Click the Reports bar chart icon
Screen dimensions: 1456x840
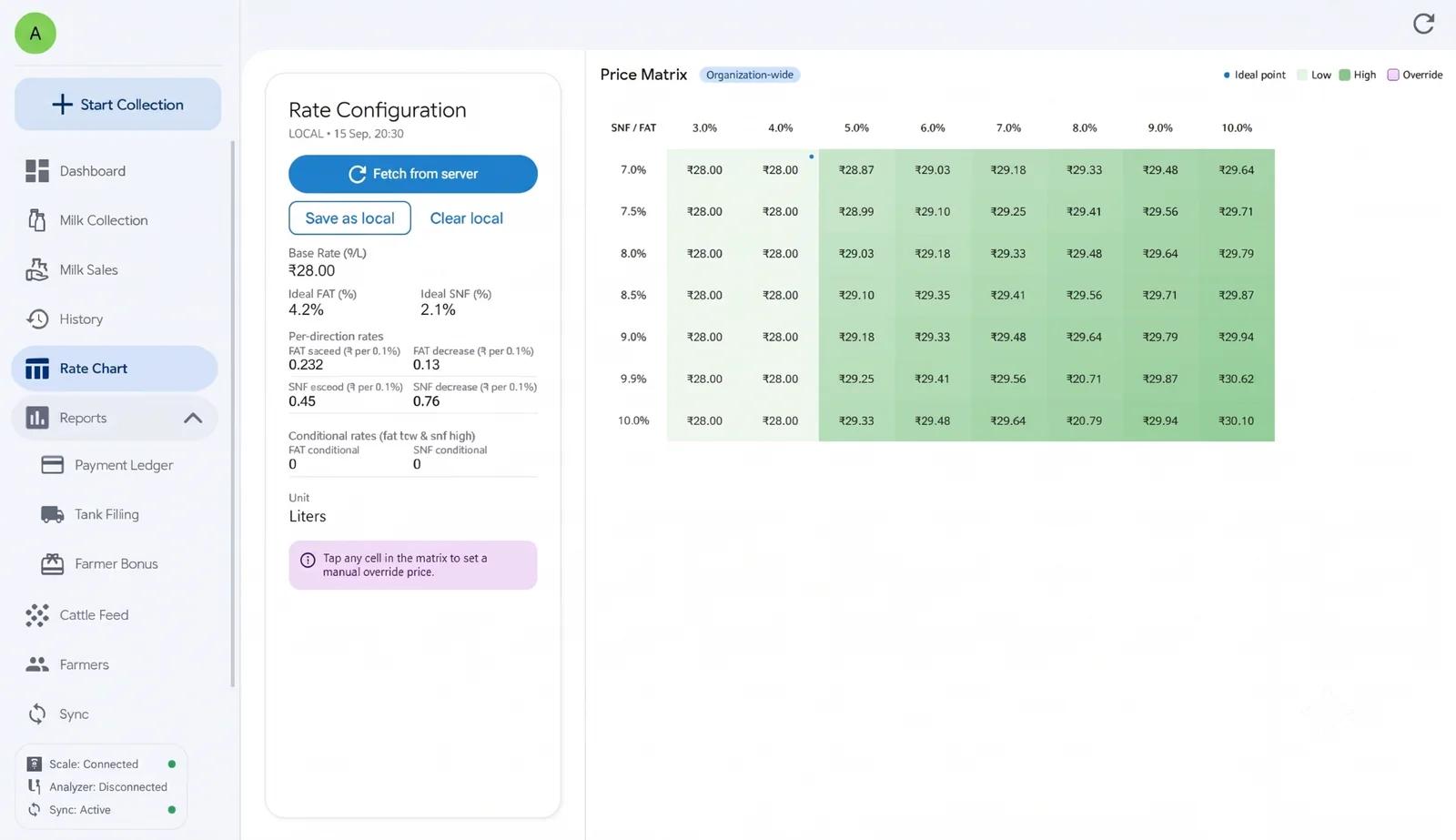pos(37,418)
